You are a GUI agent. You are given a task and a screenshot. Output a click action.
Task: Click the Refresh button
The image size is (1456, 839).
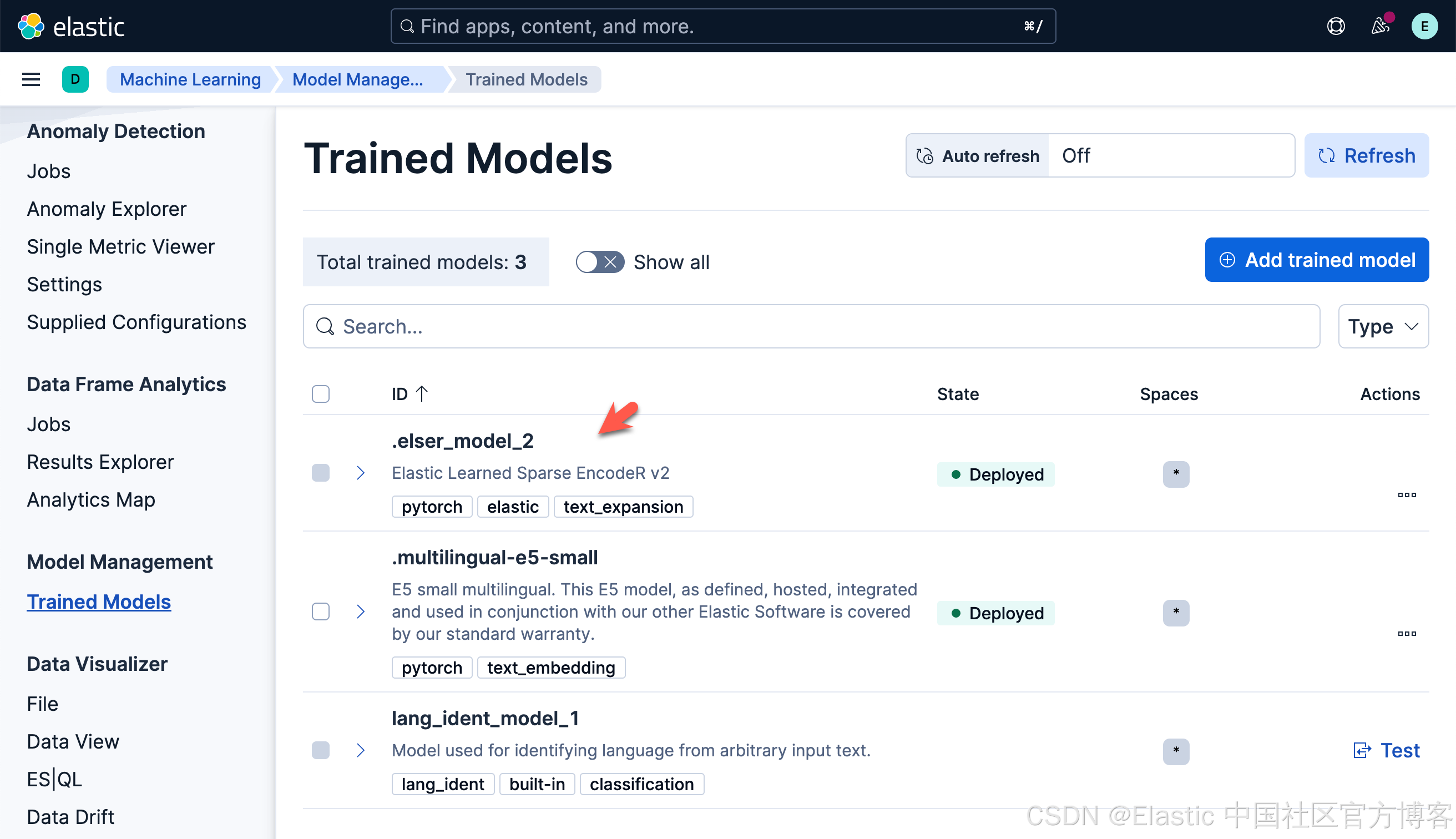coord(1366,155)
